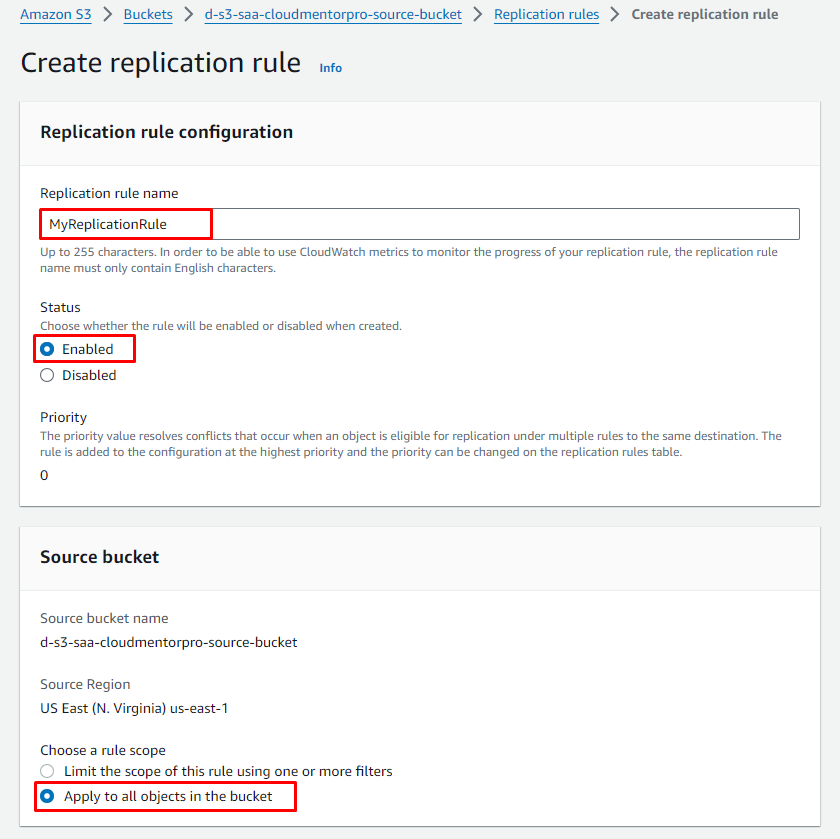This screenshot has height=839, width=840.
Task: Click the chevron after Buckets breadcrumb
Action: [x=188, y=15]
